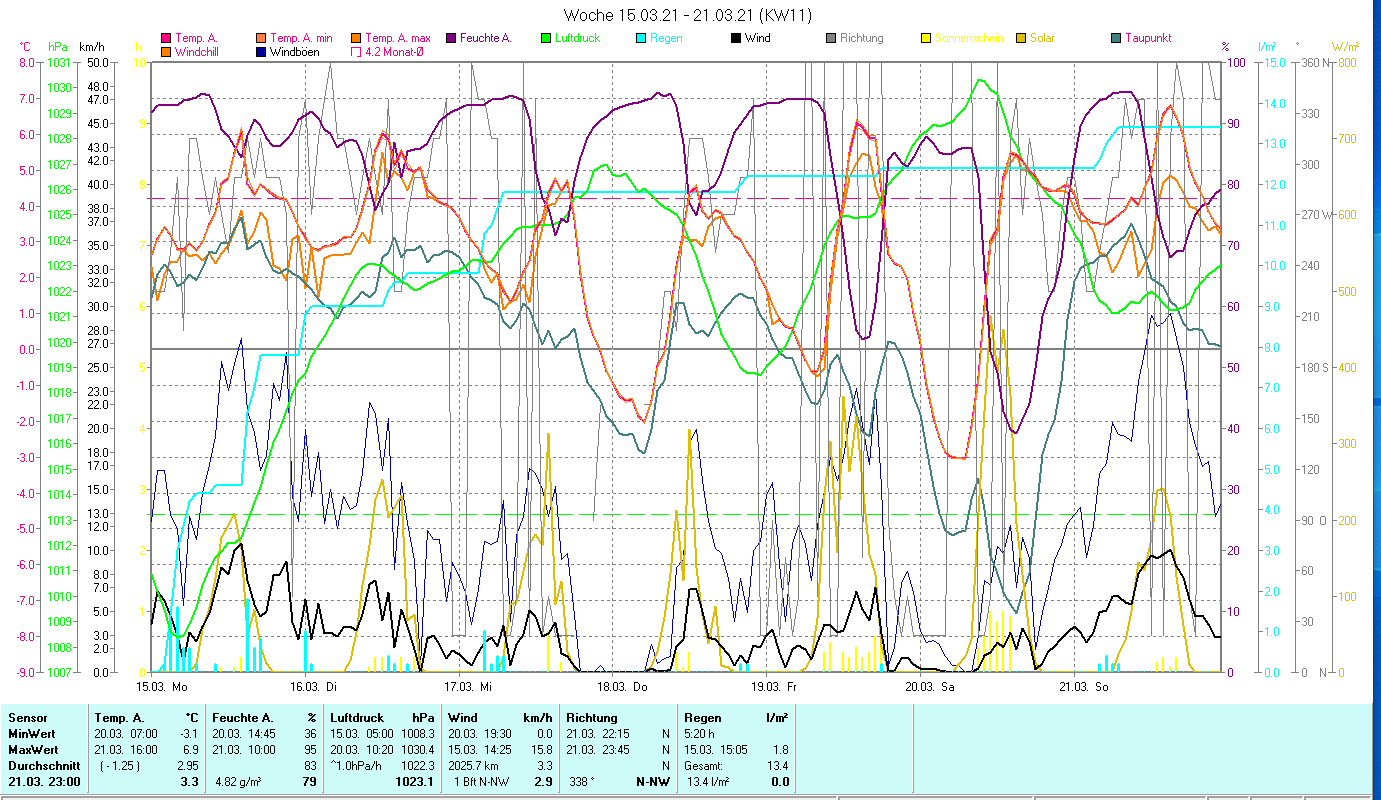Select the purple Feuchte A. legend swatch
Viewport: 1381px width, 800px height.
tap(451, 38)
